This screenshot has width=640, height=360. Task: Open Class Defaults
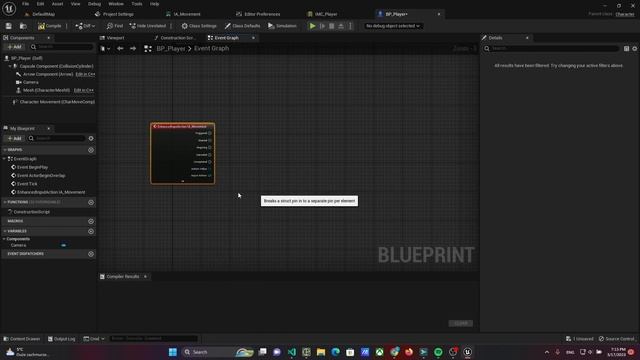point(242,26)
